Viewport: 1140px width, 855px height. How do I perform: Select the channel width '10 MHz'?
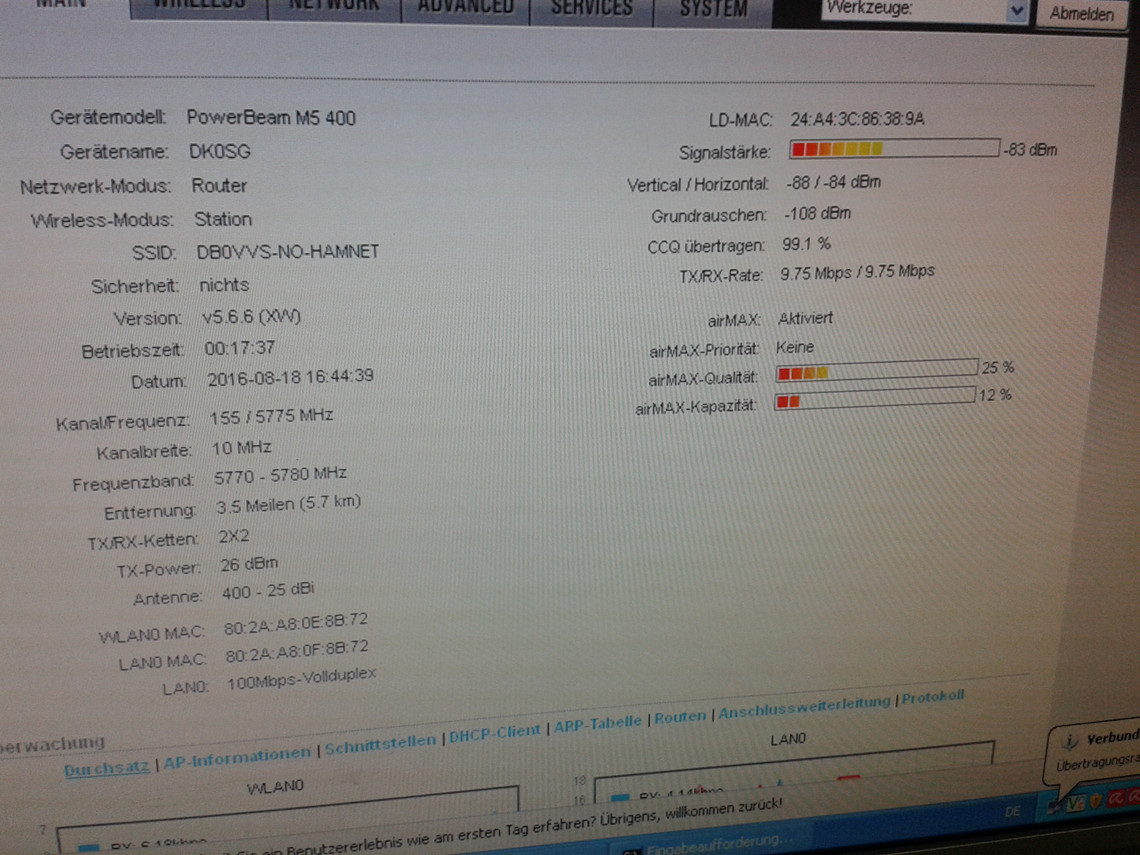click(241, 448)
